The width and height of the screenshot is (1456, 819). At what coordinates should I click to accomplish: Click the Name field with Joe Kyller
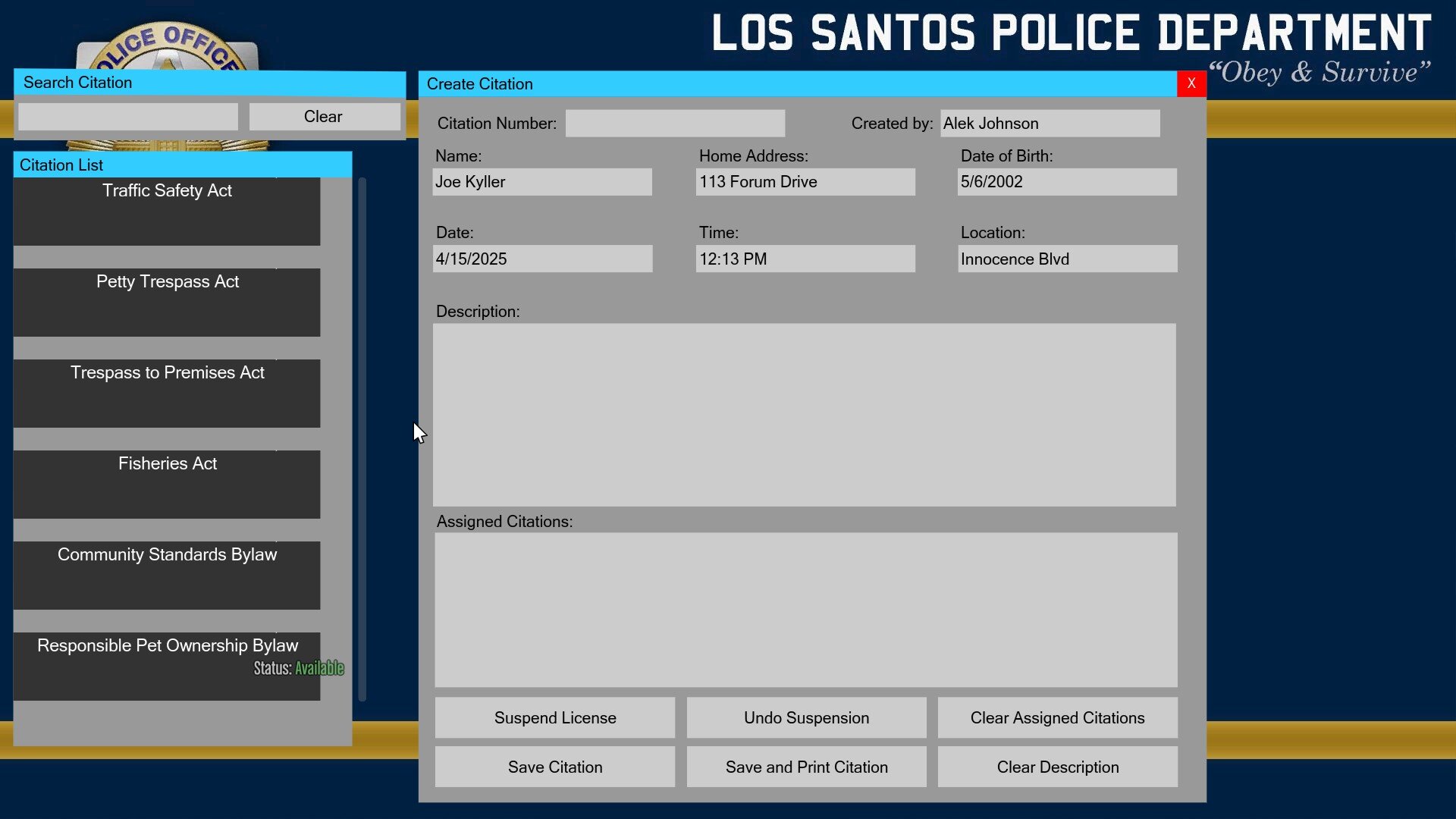[x=541, y=182]
